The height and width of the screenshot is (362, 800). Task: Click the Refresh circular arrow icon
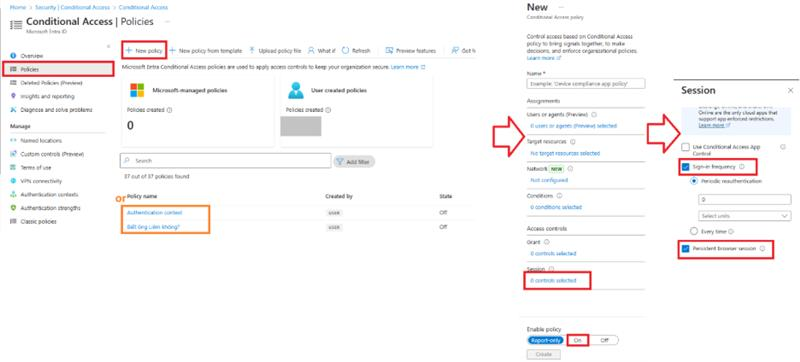click(345, 50)
